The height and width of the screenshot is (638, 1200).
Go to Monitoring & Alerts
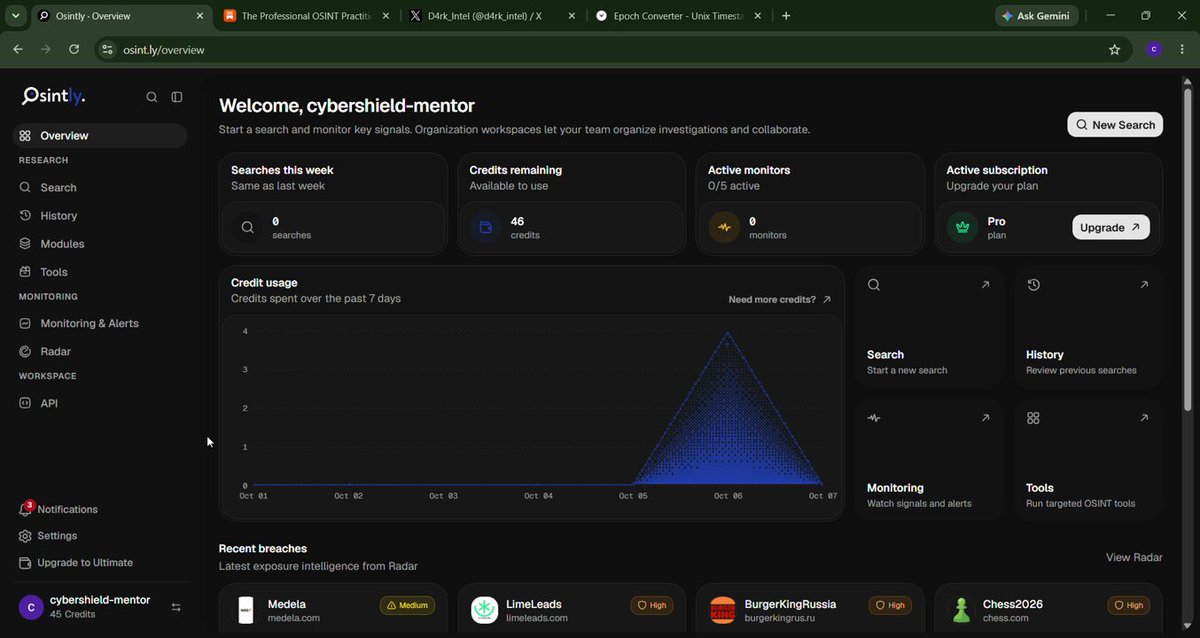click(100, 324)
